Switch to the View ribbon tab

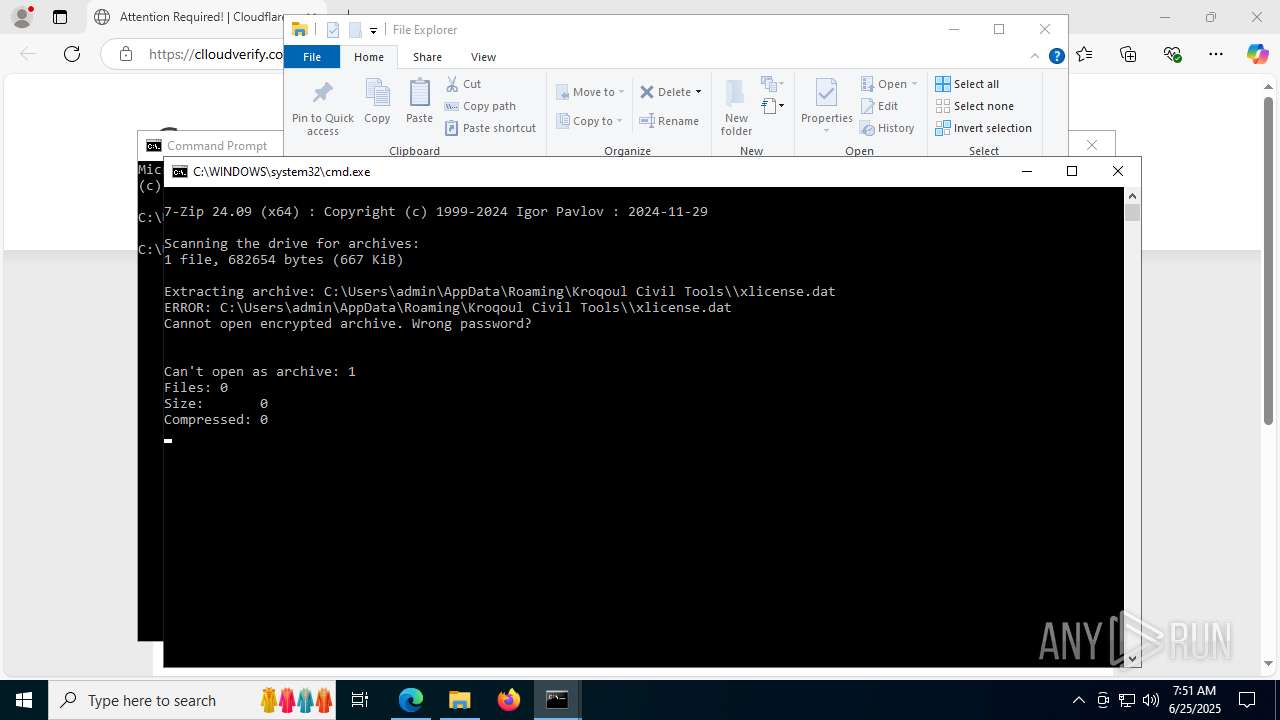click(x=483, y=57)
